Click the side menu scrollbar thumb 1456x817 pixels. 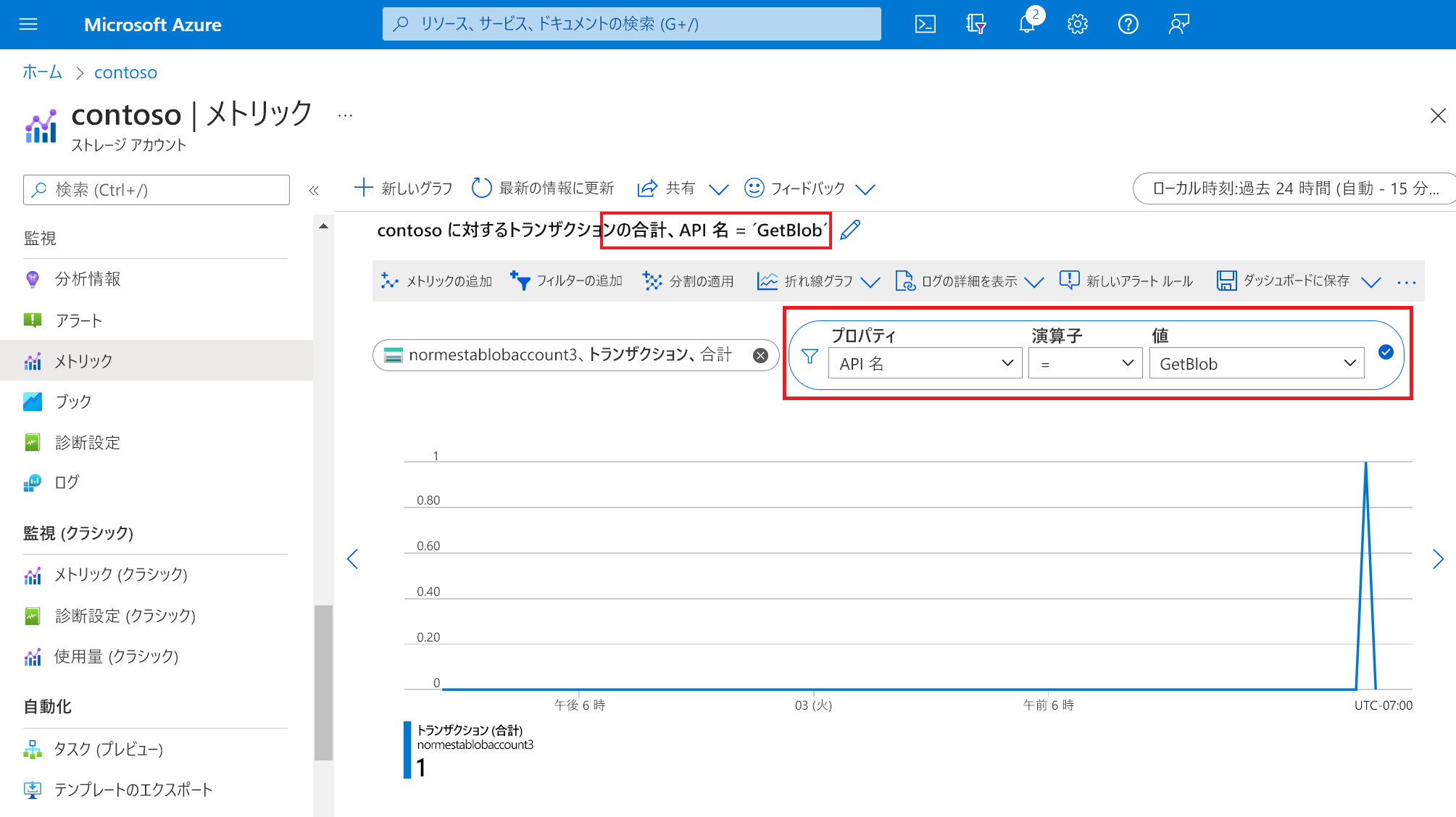click(323, 682)
